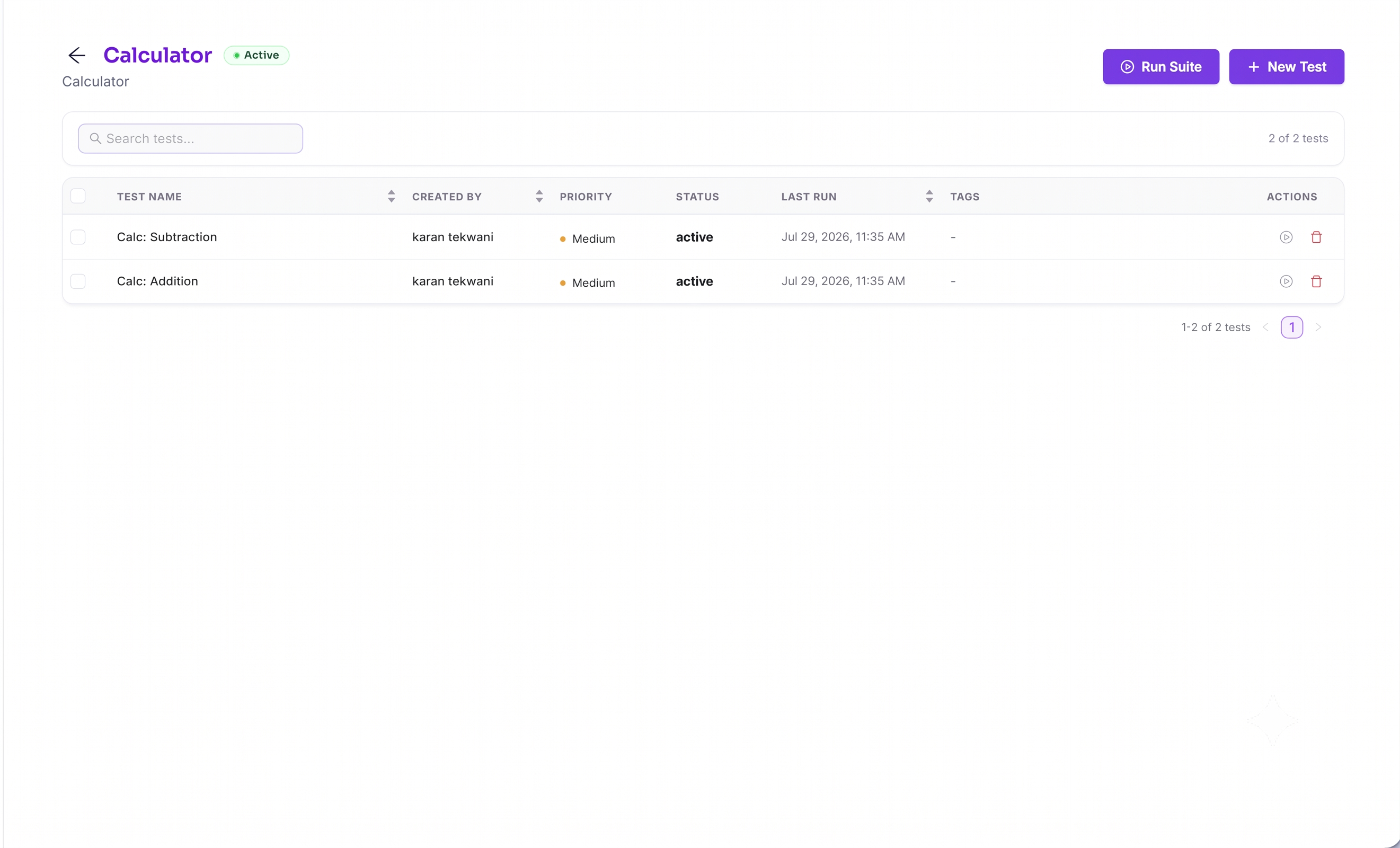Click the Actions column header

1291,197
